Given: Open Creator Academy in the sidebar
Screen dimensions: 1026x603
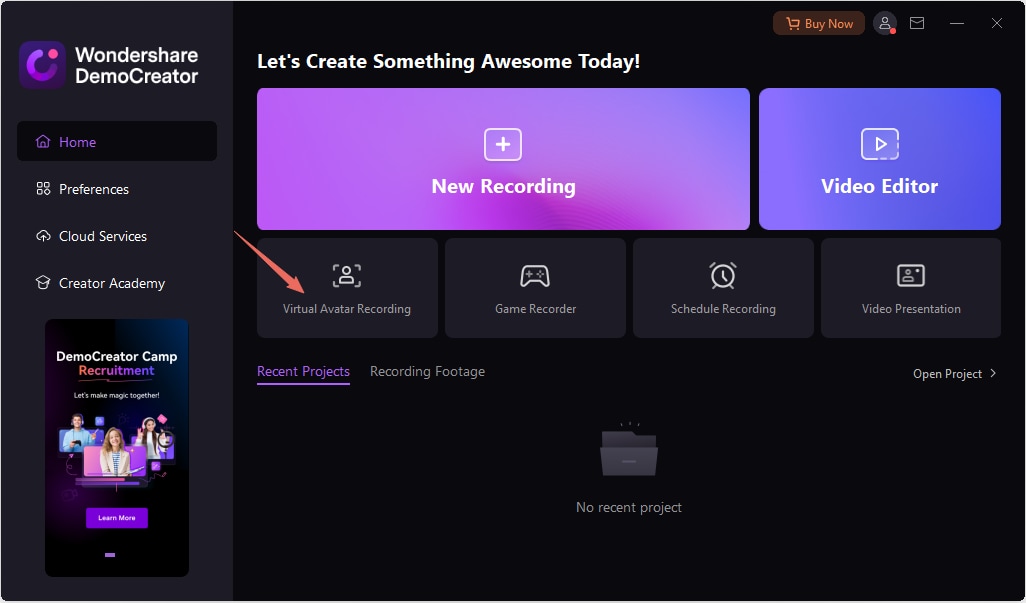Looking at the screenshot, I should [116, 283].
